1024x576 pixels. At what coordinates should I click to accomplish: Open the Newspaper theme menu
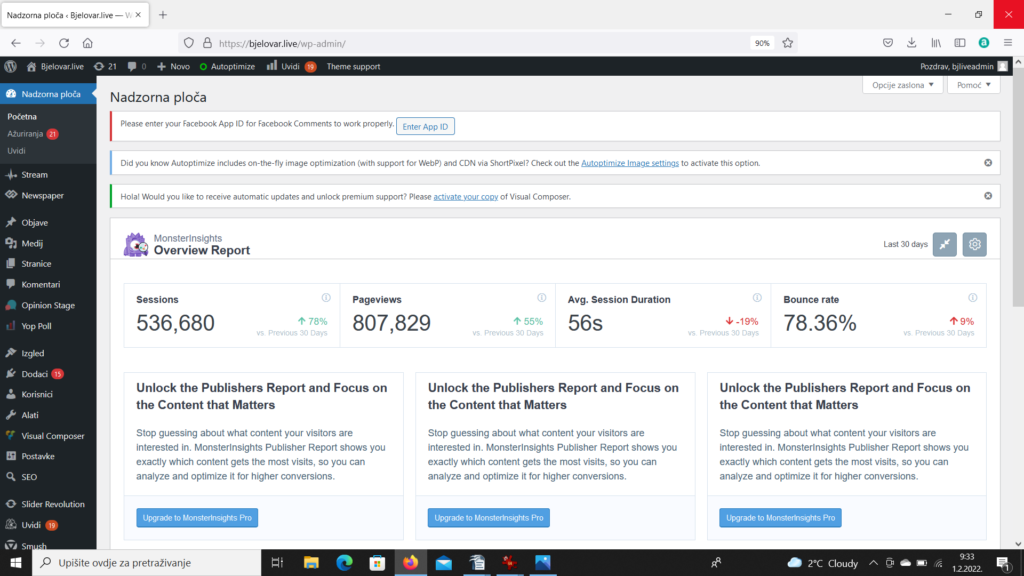coord(48,195)
